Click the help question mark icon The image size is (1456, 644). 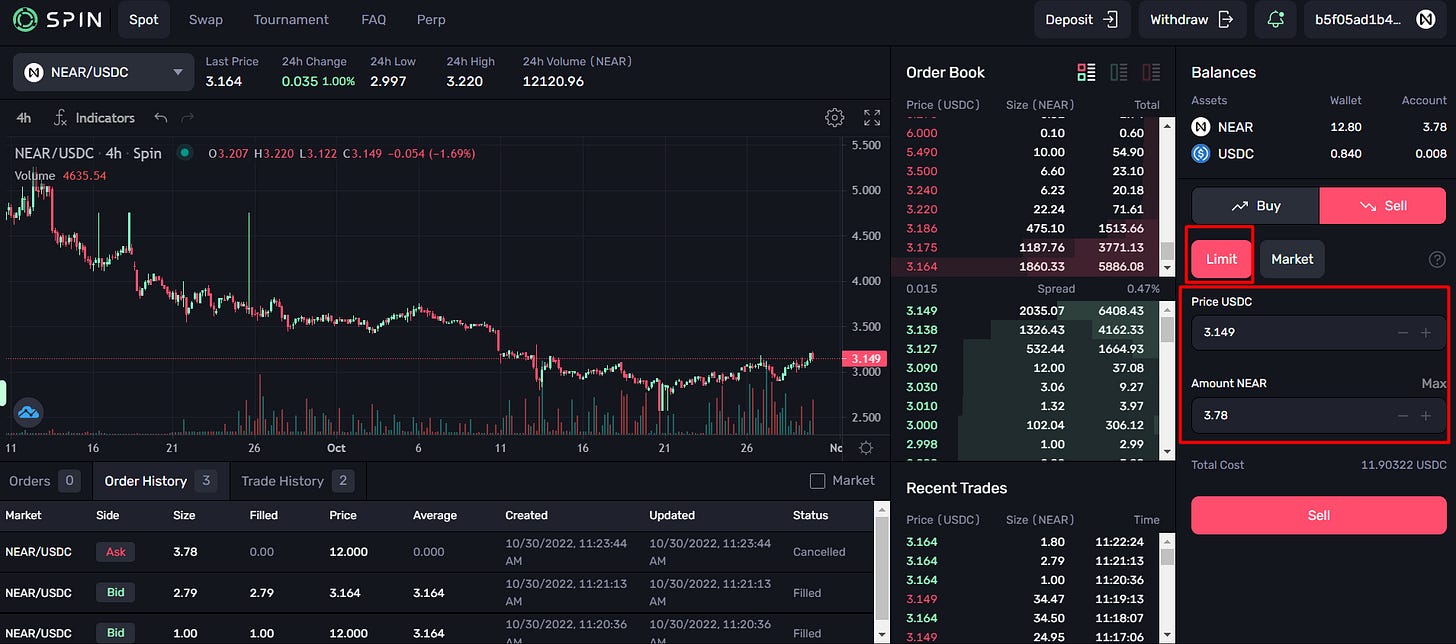pos(1437,259)
